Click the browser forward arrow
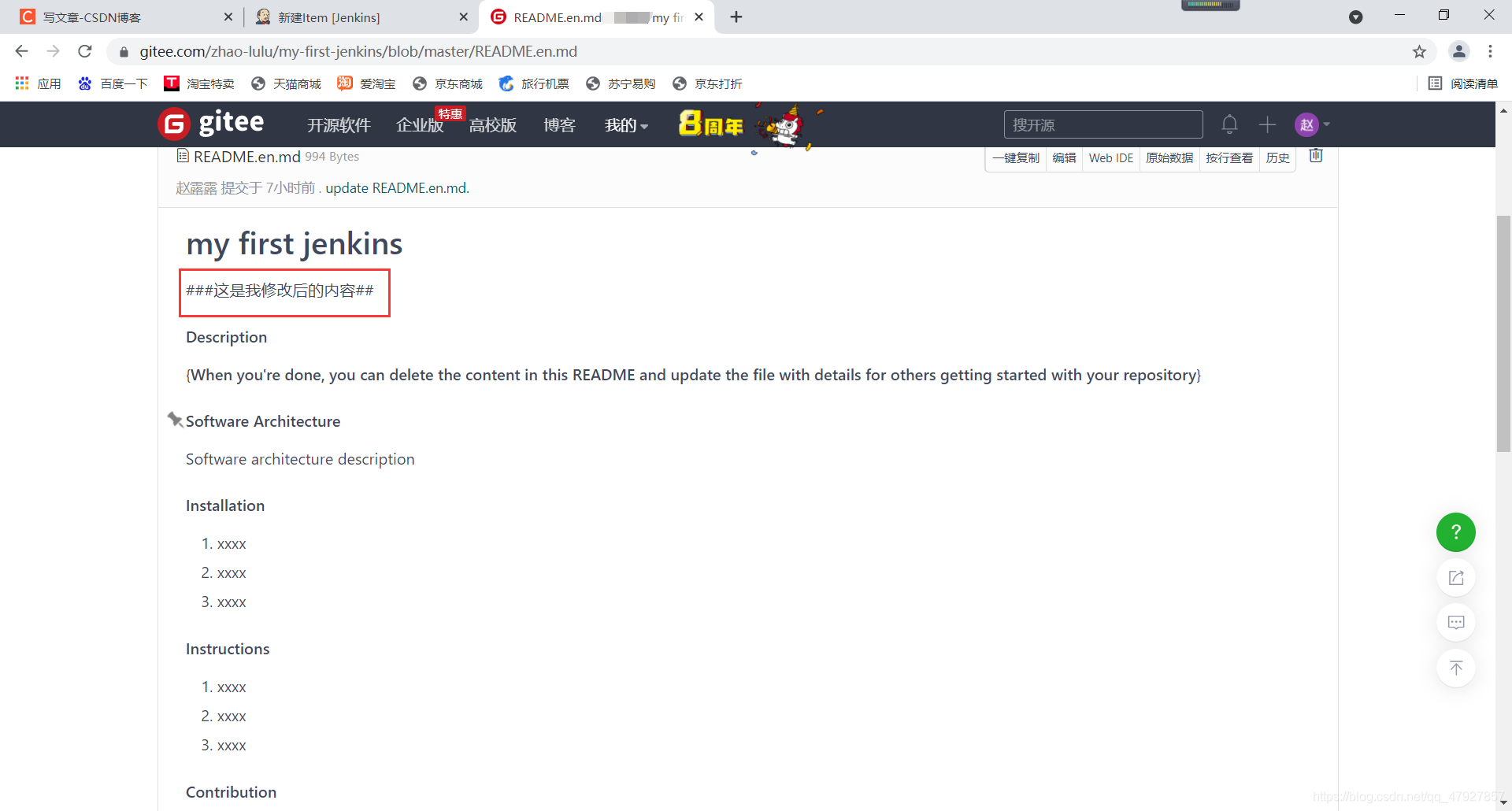 coord(53,51)
